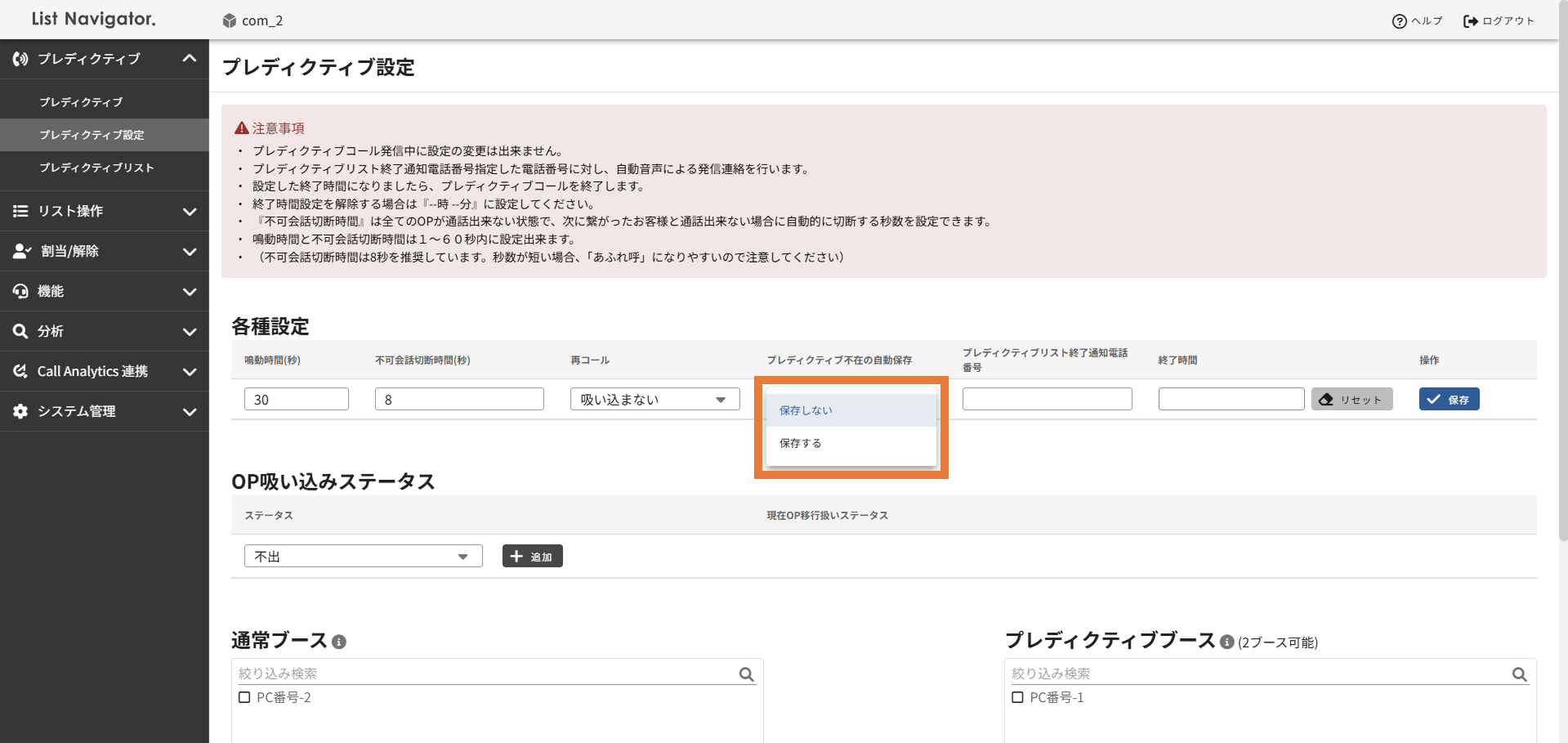Screen dimensions: 1568x743
Task: Click the 通常ブース search magnifier icon
Action: coord(746,674)
